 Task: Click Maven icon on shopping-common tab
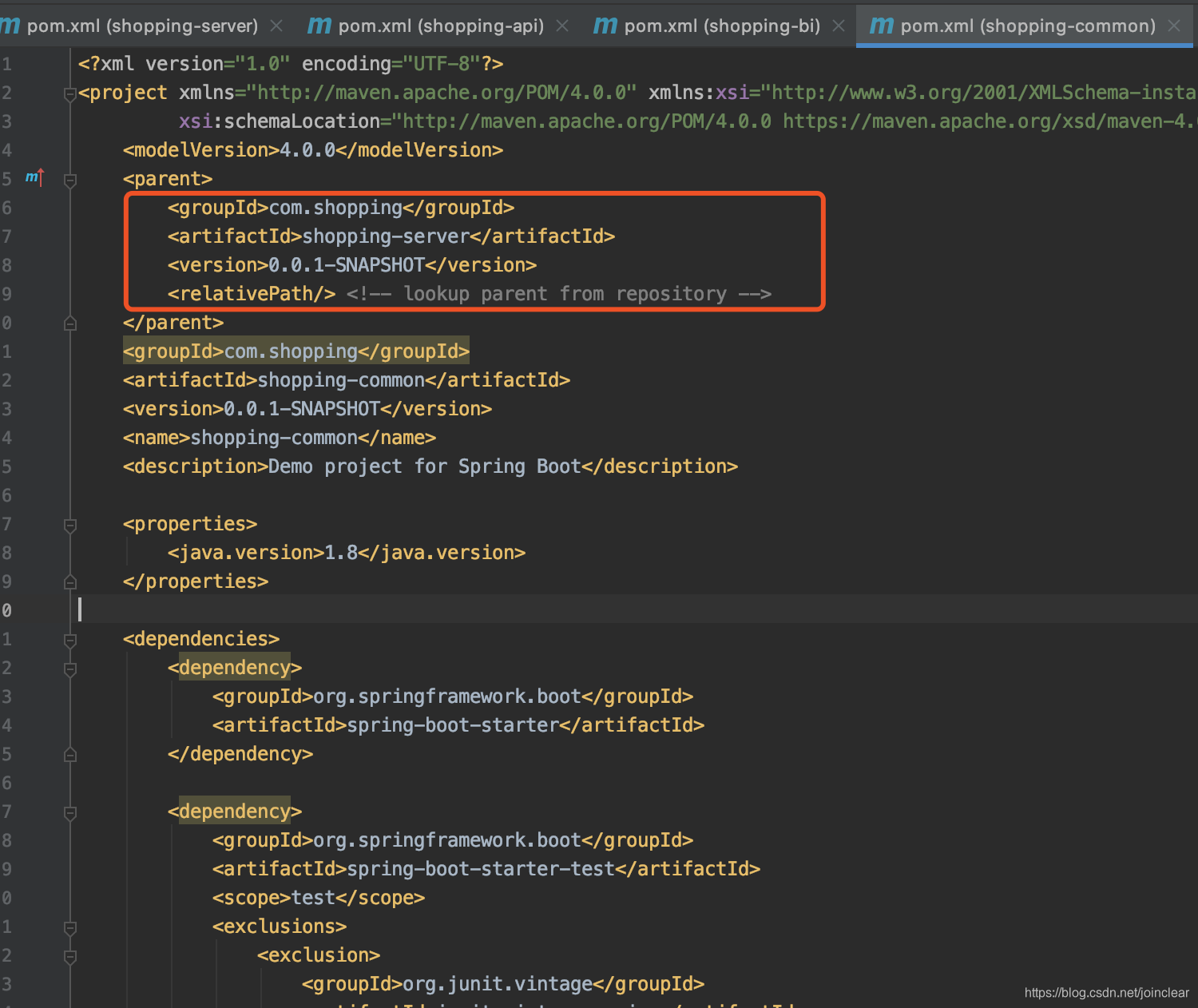pyautogui.click(x=882, y=26)
